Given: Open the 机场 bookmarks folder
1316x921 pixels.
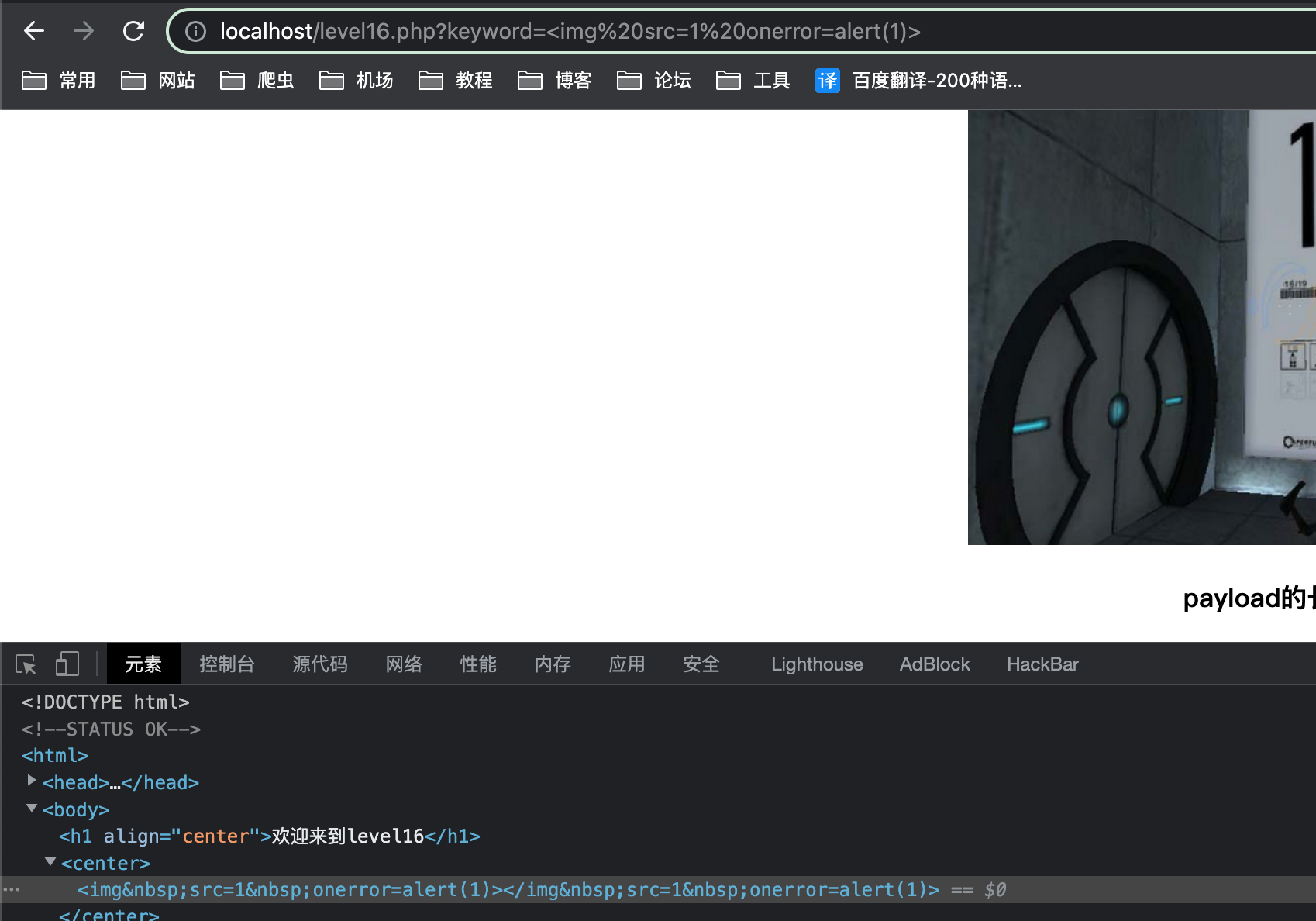Looking at the screenshot, I should point(357,81).
